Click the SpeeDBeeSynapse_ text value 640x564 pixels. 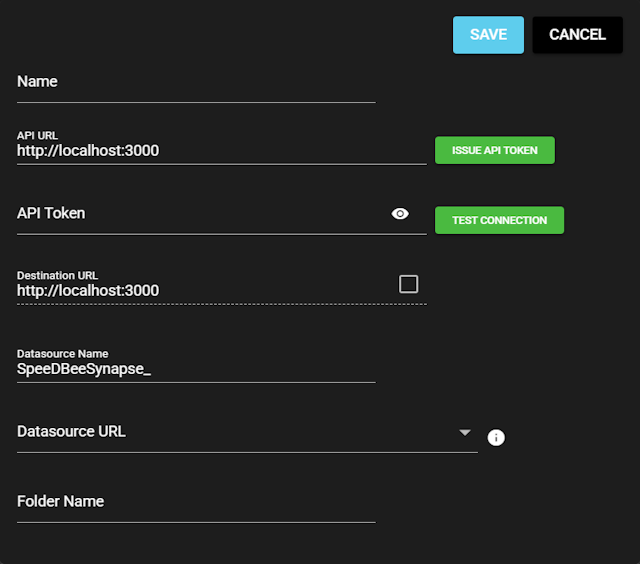[x=84, y=369]
